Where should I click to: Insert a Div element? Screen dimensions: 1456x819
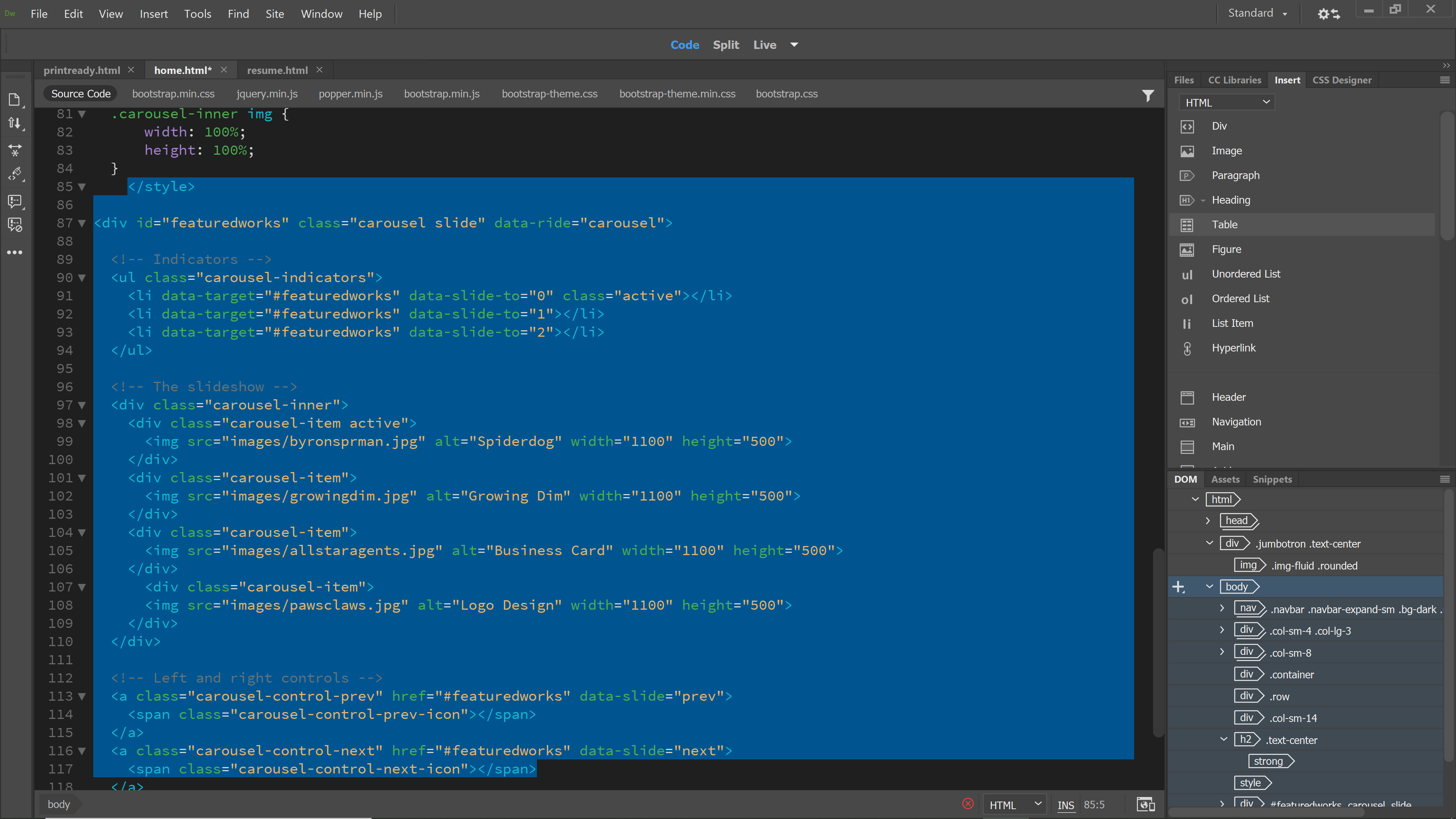point(1219,126)
